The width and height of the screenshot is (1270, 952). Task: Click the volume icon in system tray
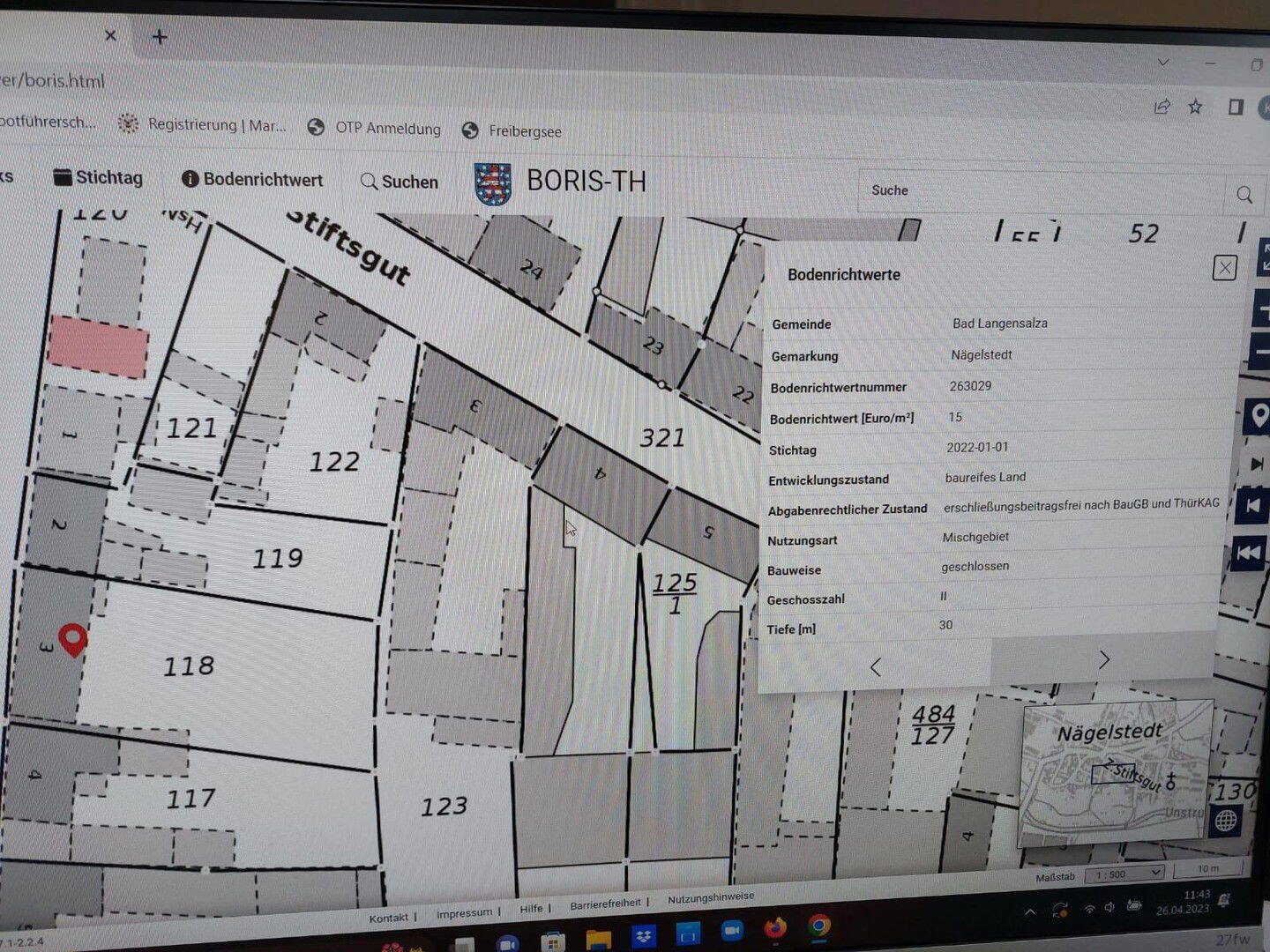coord(1109,907)
